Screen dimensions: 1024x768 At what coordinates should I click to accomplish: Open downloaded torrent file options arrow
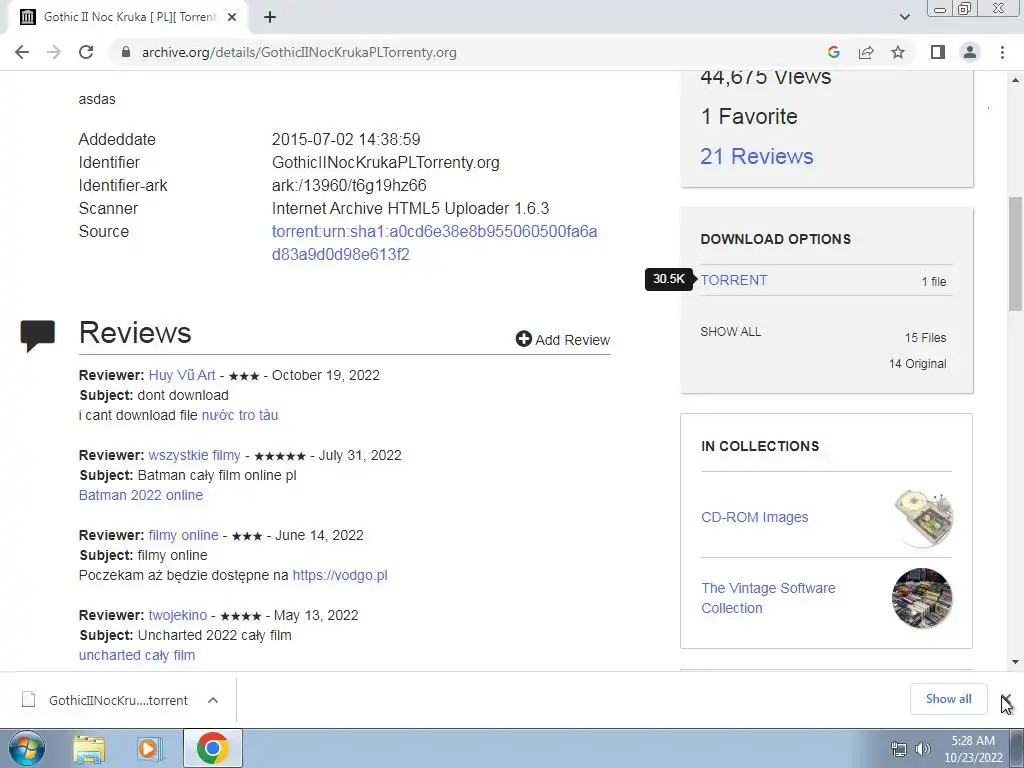[x=213, y=700]
